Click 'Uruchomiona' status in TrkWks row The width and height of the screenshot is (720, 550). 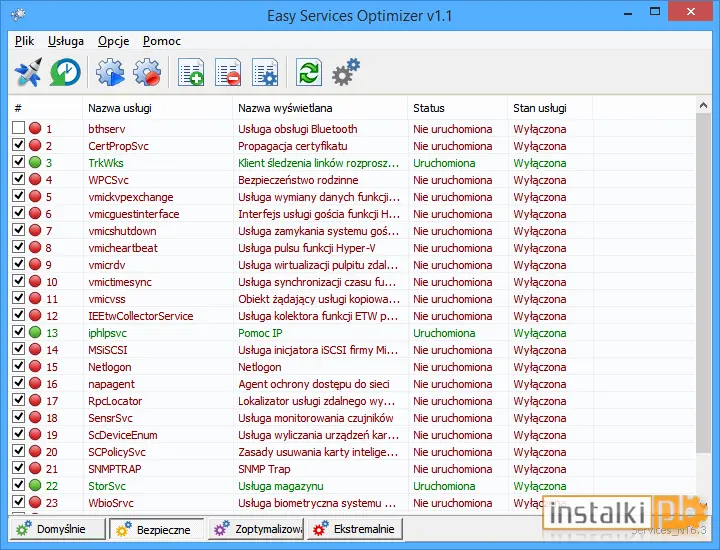[x=444, y=163]
